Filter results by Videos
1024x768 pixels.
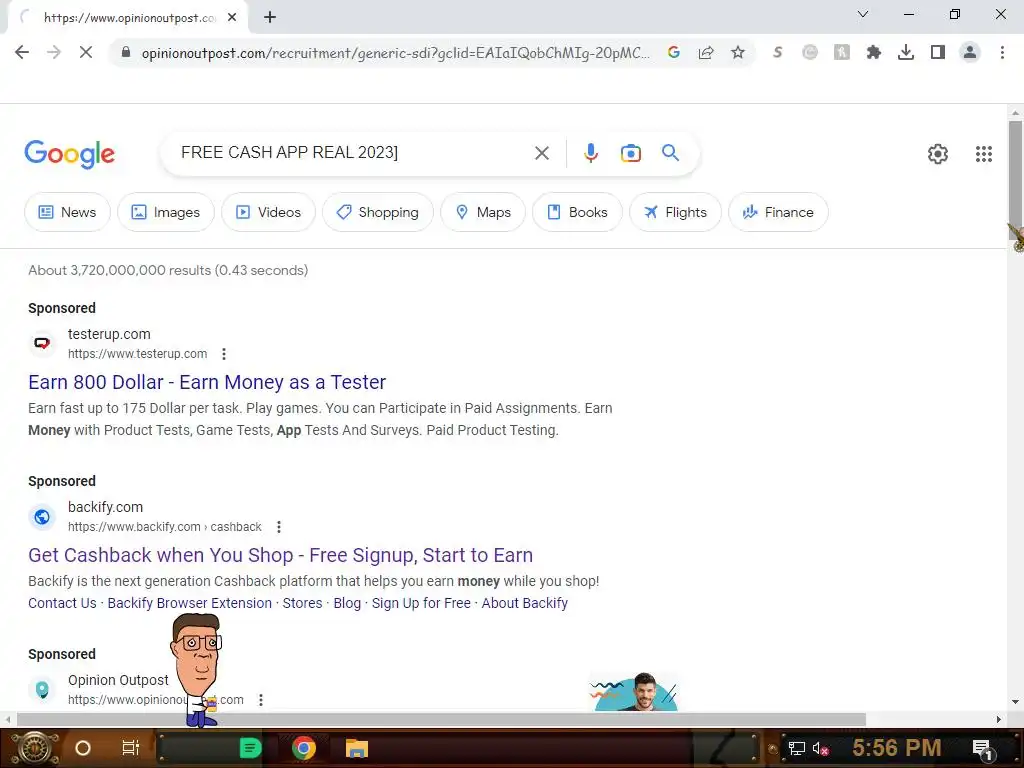click(x=268, y=212)
